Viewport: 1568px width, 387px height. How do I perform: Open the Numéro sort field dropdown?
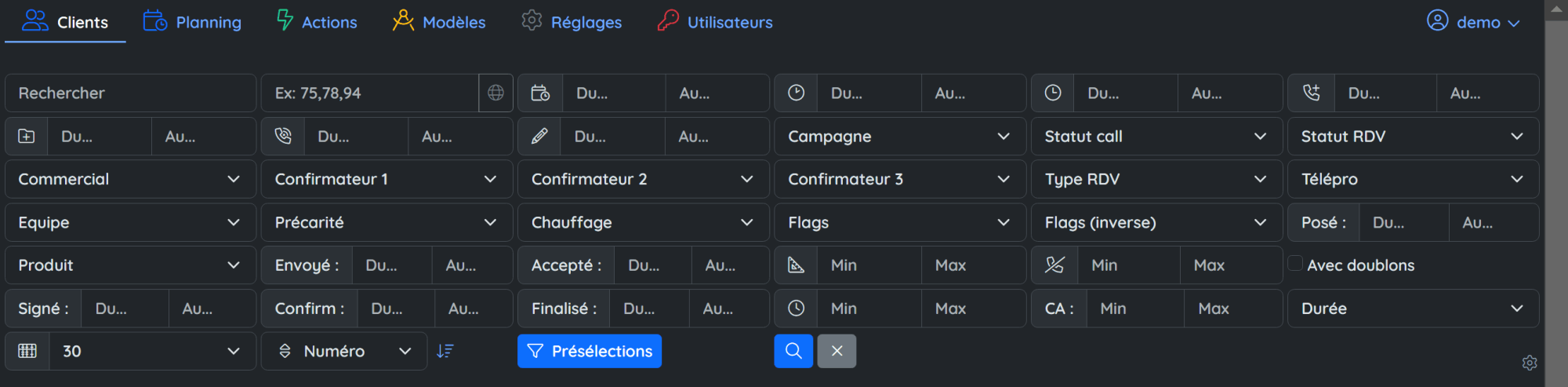pyautogui.click(x=345, y=351)
